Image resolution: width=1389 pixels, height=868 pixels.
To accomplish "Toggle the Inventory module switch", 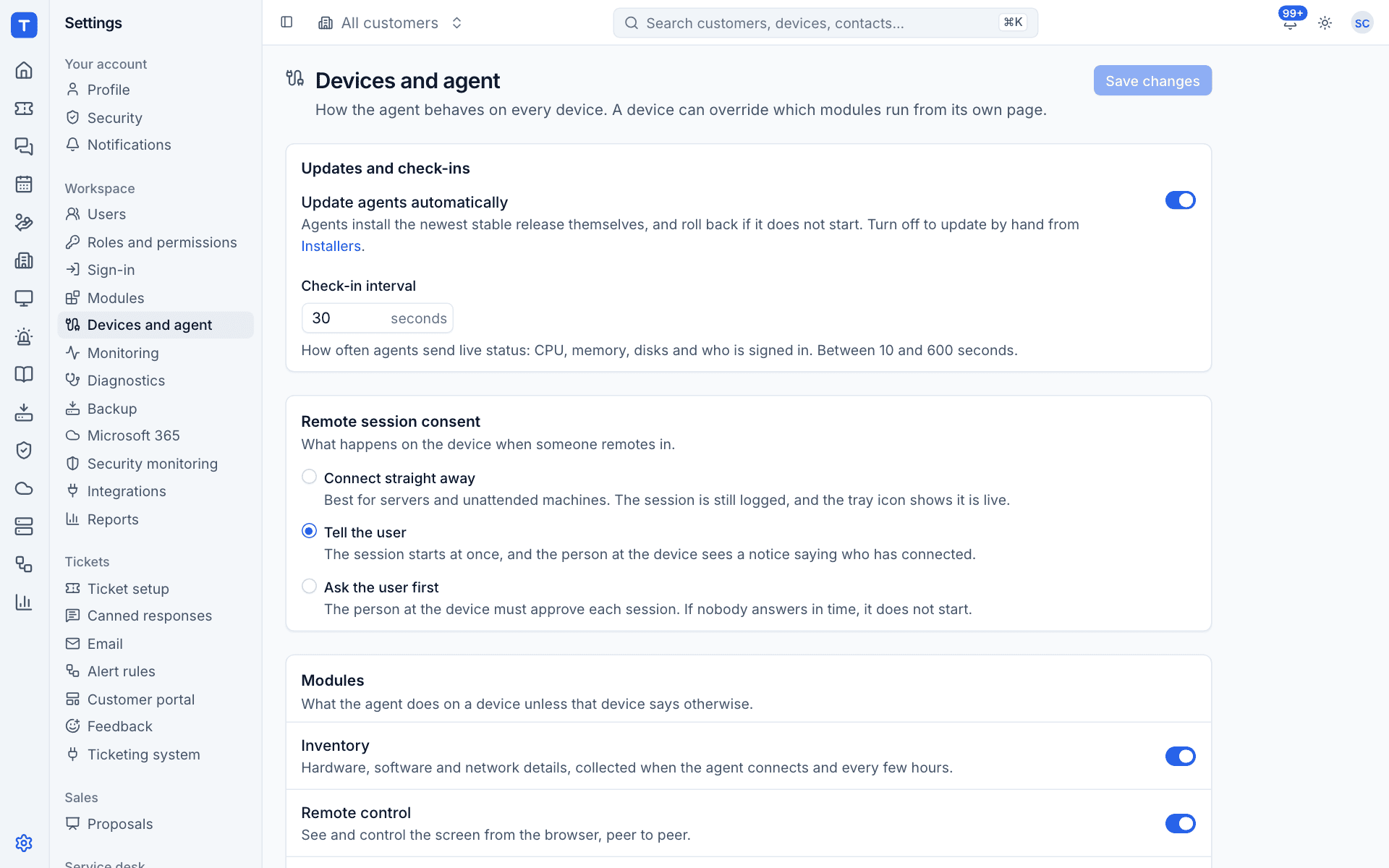I will point(1180,756).
